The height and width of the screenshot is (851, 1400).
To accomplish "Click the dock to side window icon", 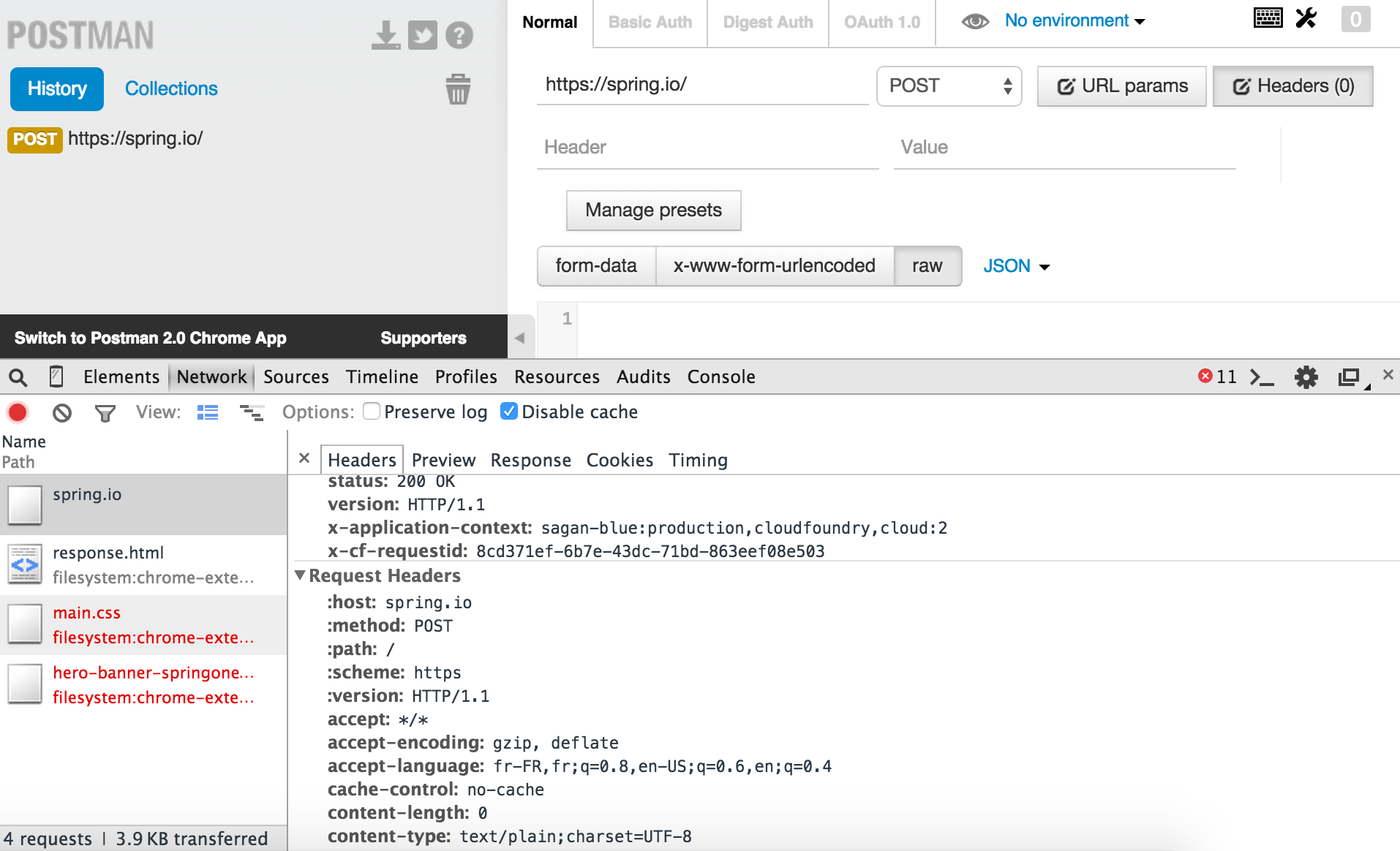I will (1350, 377).
